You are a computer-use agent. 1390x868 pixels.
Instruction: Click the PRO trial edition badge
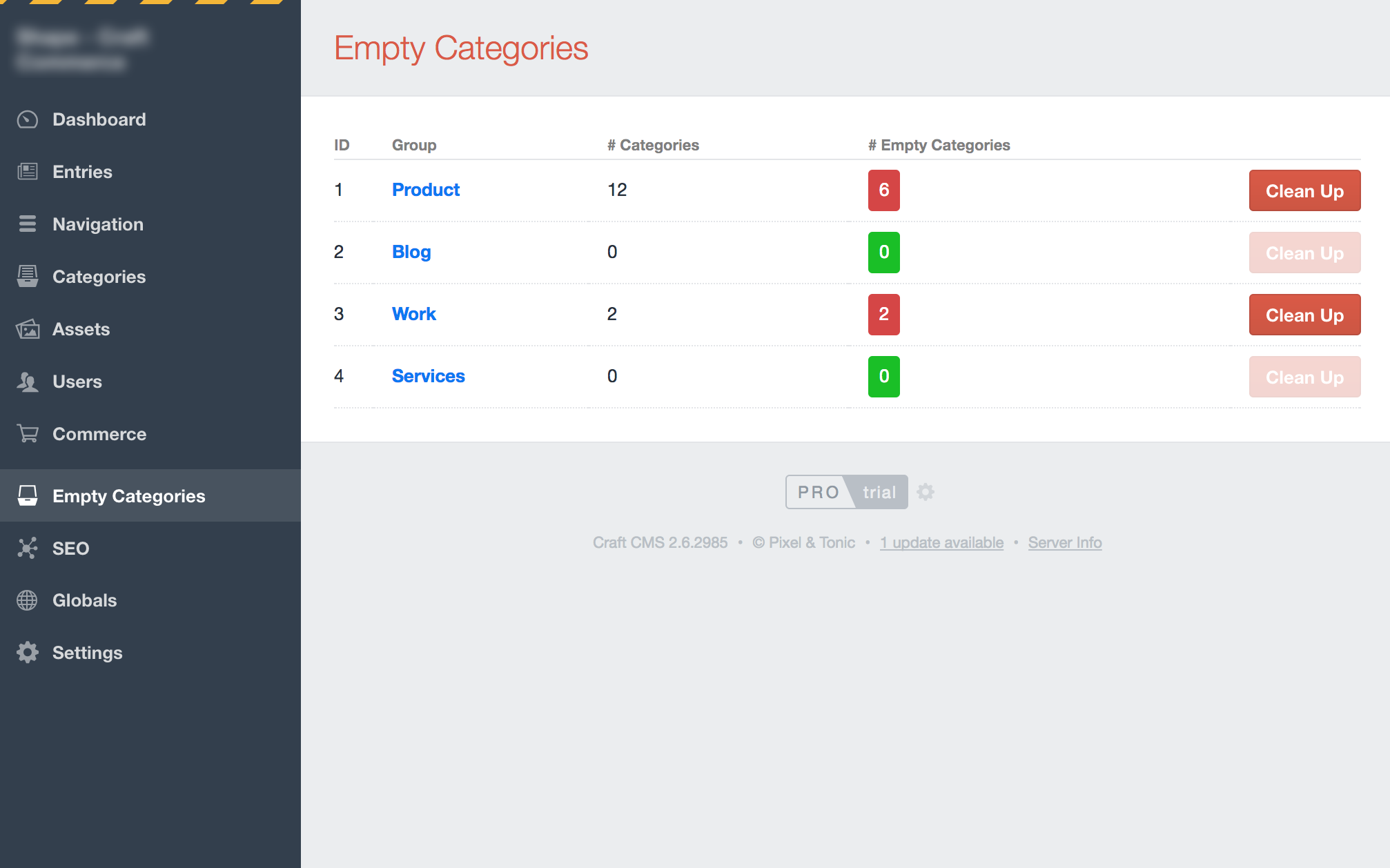[846, 492]
